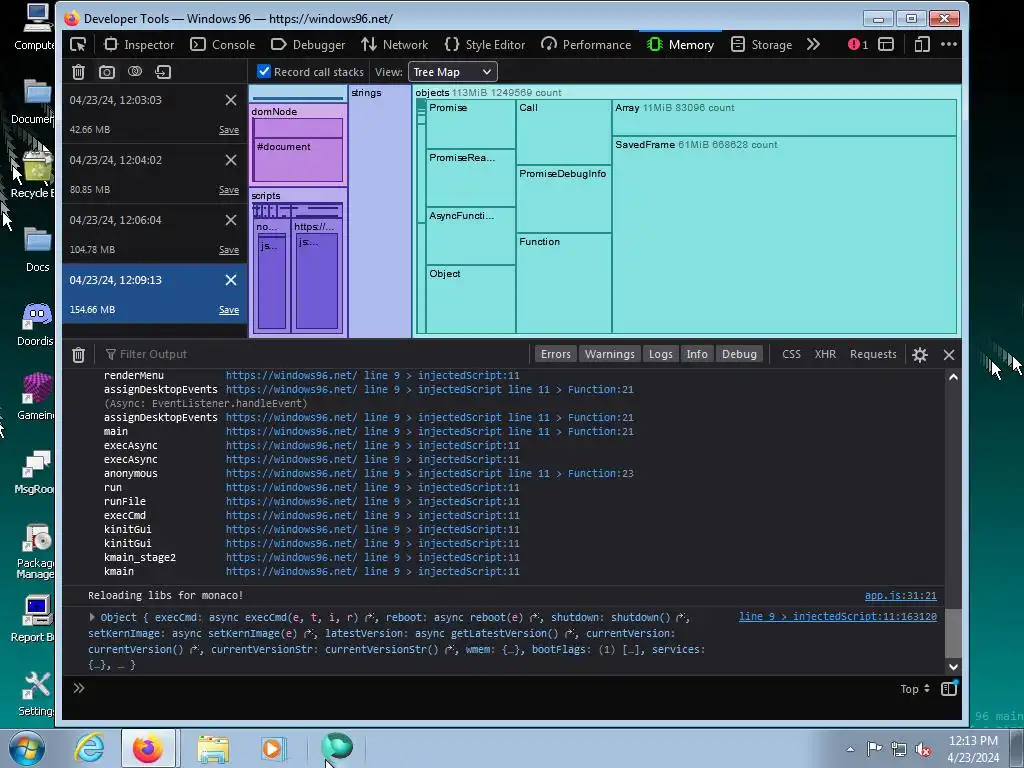
Task: Open the Inspector tab
Action: click(x=139, y=44)
